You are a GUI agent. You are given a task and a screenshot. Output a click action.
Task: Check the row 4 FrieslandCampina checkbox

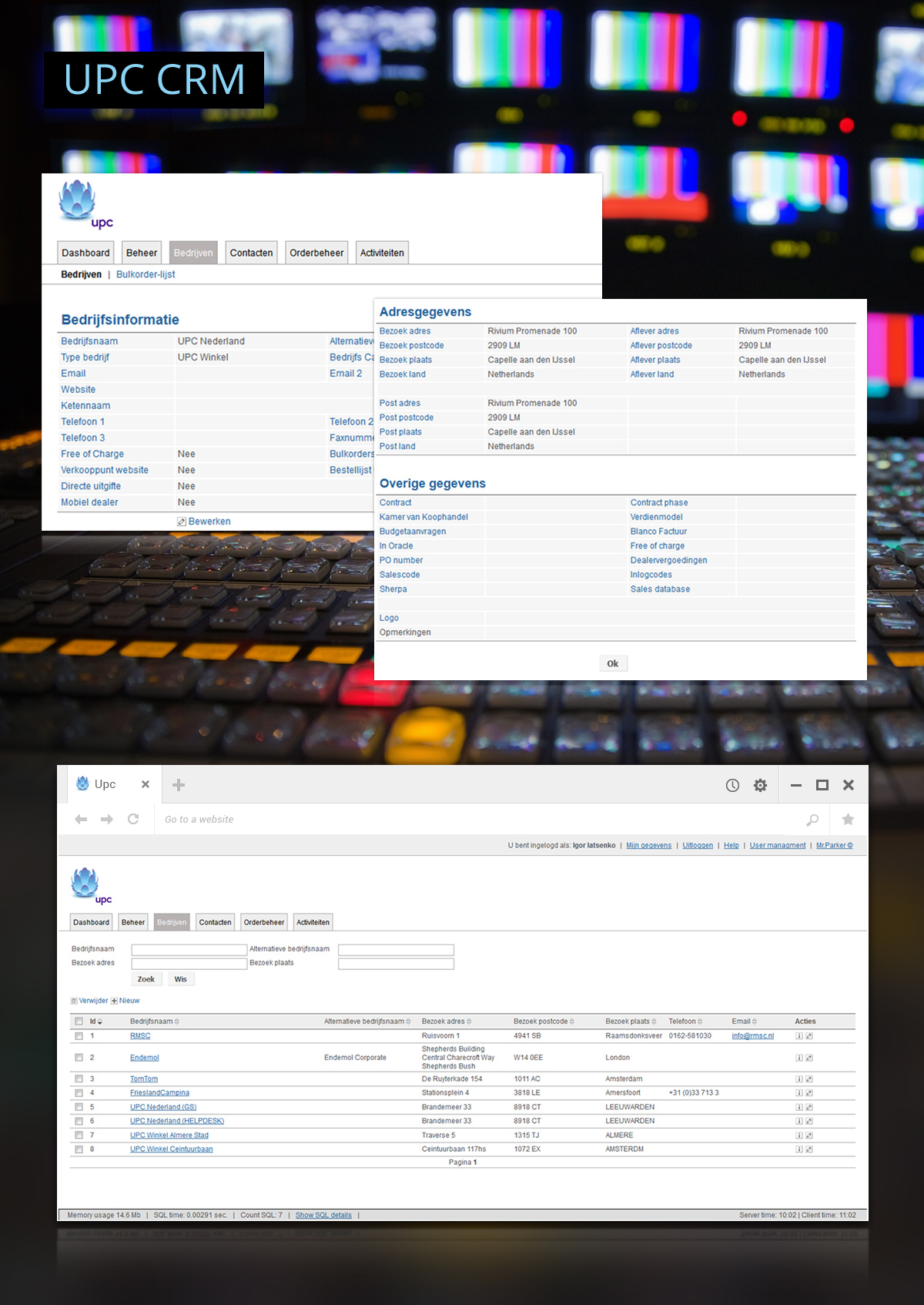[79, 1093]
